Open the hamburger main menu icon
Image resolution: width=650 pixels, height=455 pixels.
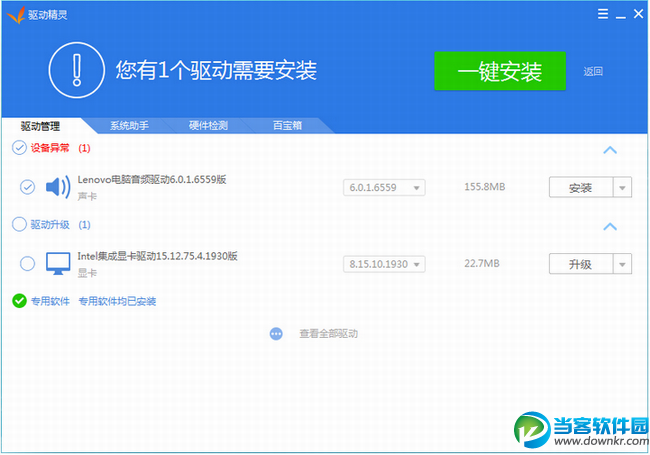point(603,14)
